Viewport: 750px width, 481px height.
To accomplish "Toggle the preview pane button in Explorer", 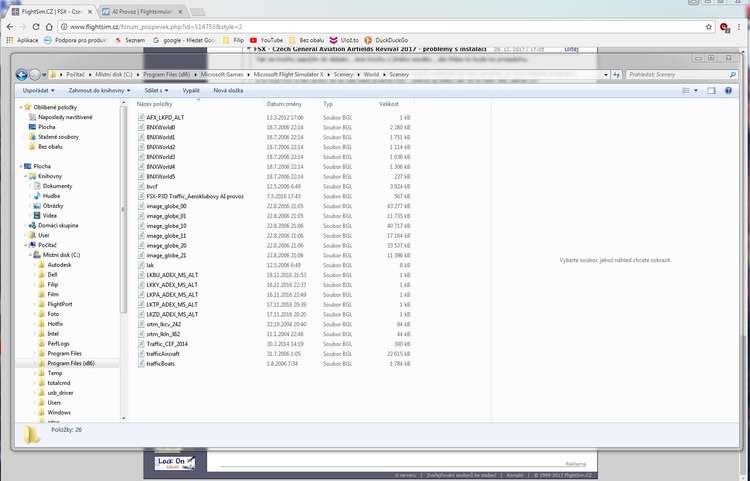I will tap(711, 90).
